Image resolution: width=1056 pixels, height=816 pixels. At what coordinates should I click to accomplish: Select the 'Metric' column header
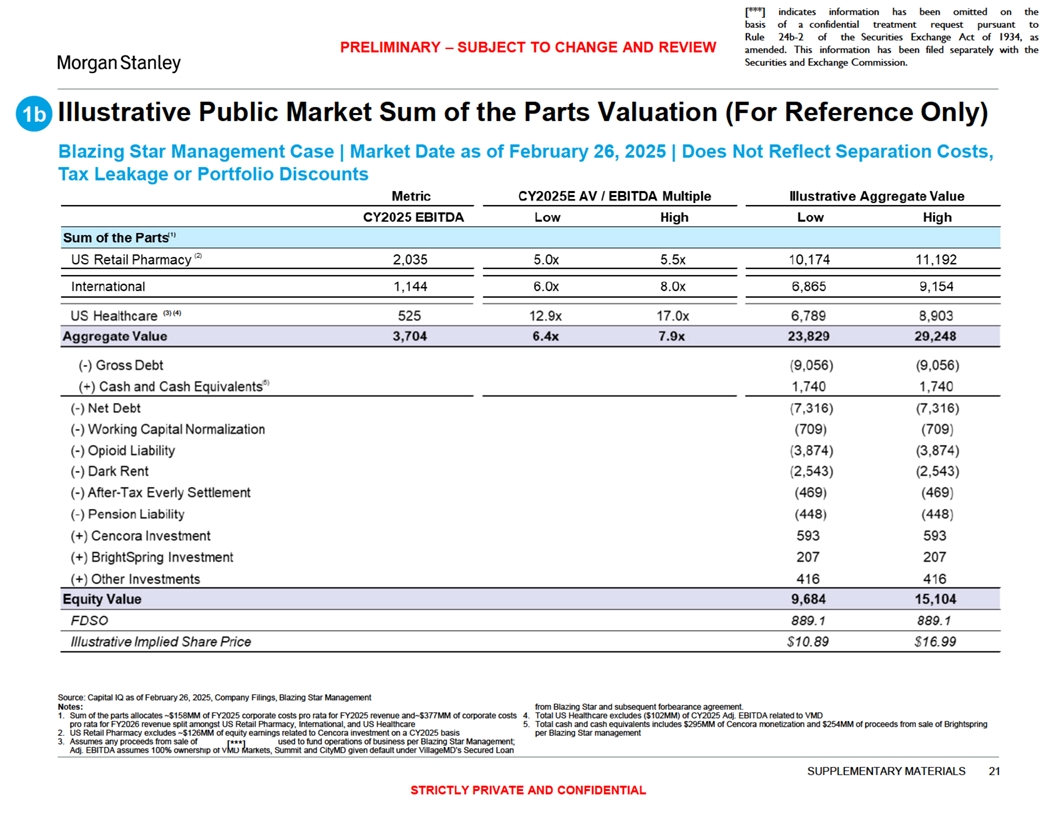tap(411, 196)
